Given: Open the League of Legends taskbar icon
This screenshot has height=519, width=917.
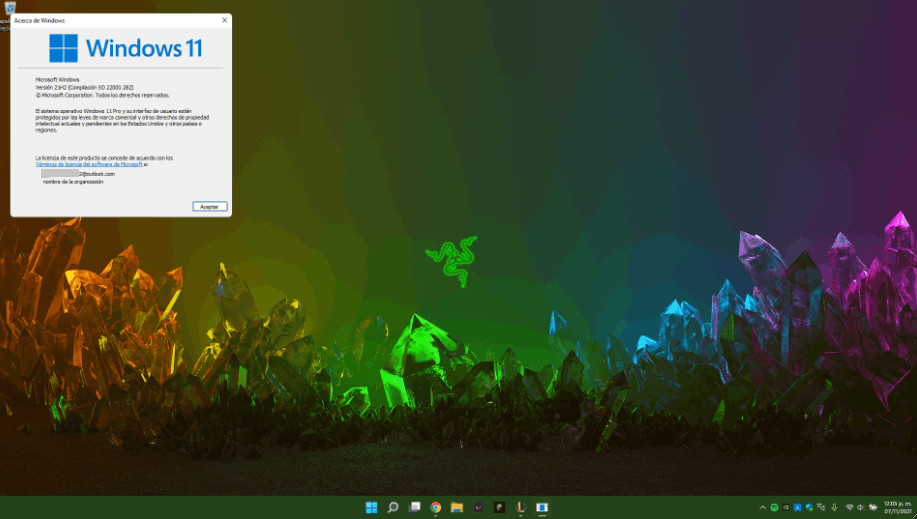Looking at the screenshot, I should pyautogui.click(x=520, y=507).
